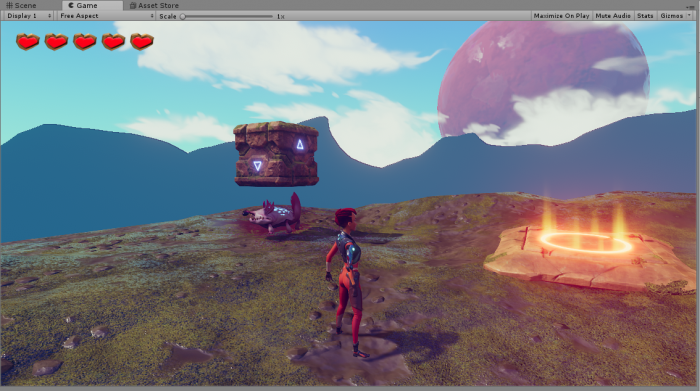Click the second heart health icon
This screenshot has height=391, width=700.
pyautogui.click(x=56, y=42)
